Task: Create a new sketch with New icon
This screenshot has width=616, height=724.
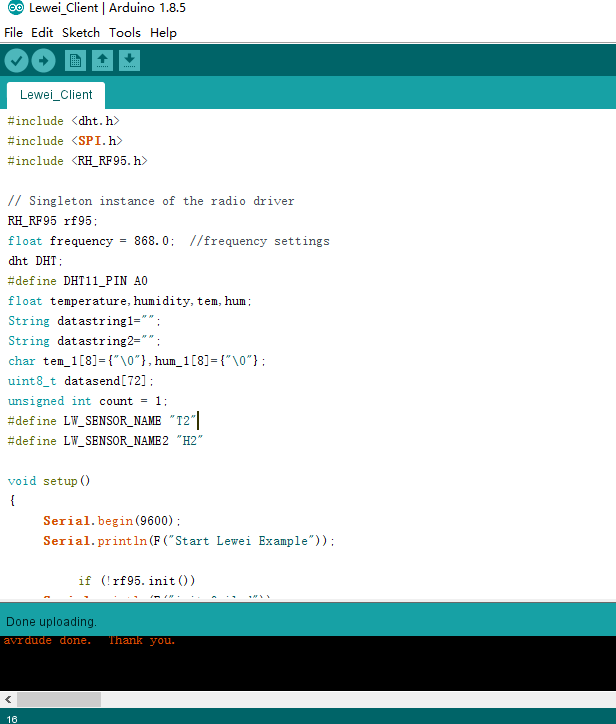Action: point(75,60)
